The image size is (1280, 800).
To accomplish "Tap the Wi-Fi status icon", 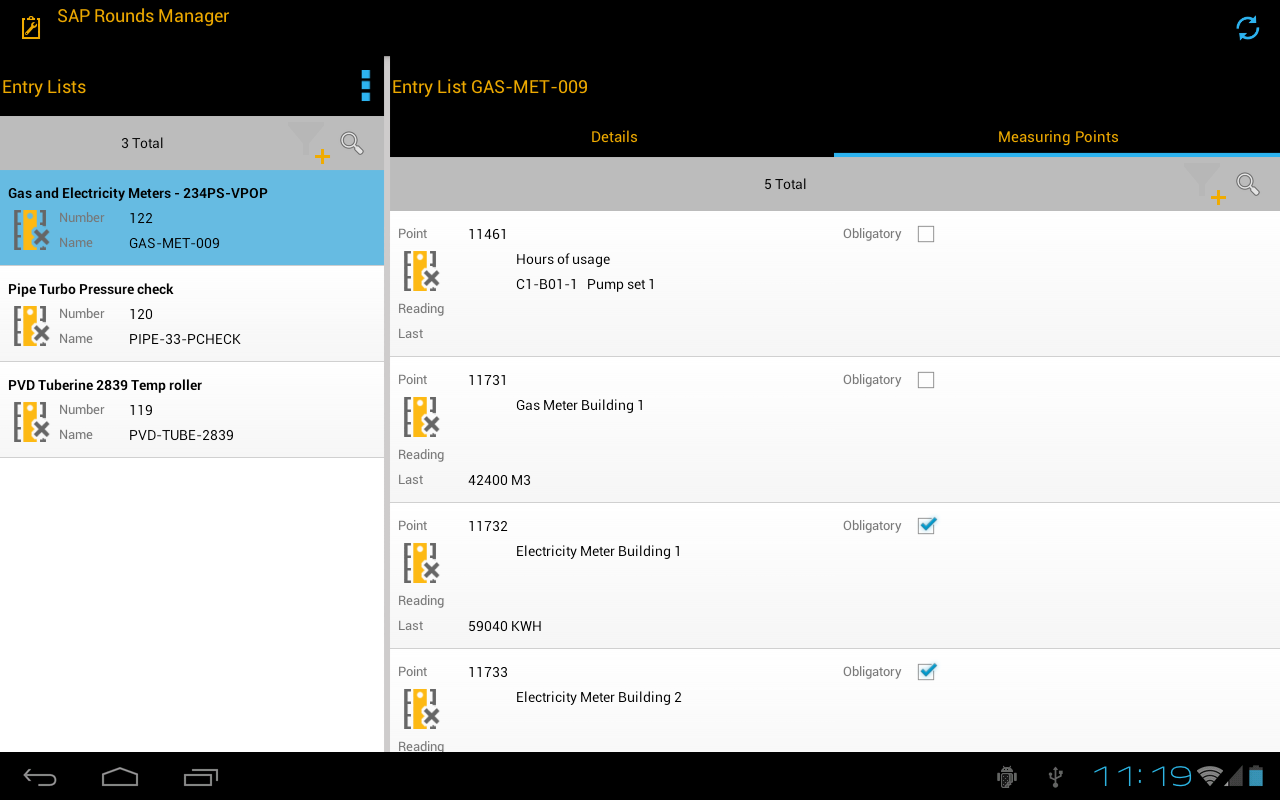I will (x=1210, y=776).
